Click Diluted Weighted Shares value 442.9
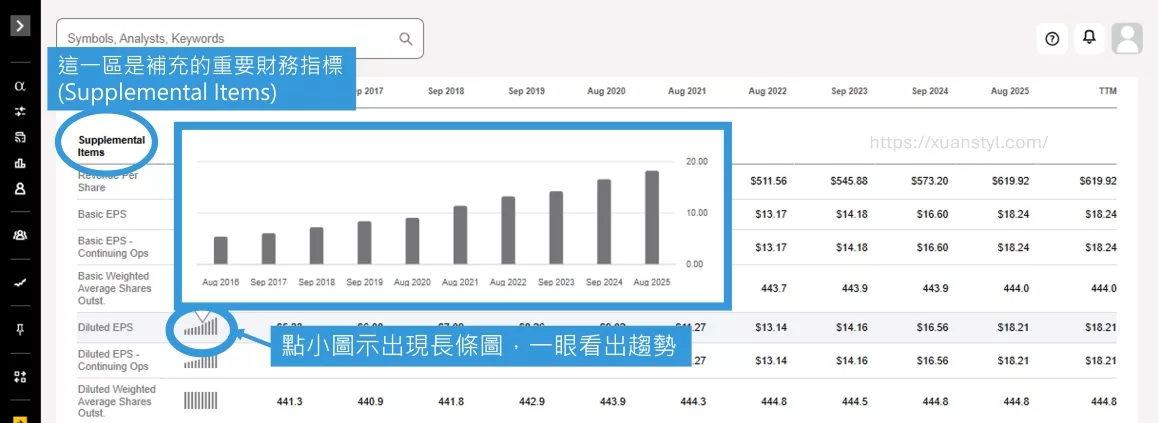The width and height of the screenshot is (1160, 423). pos(532,402)
